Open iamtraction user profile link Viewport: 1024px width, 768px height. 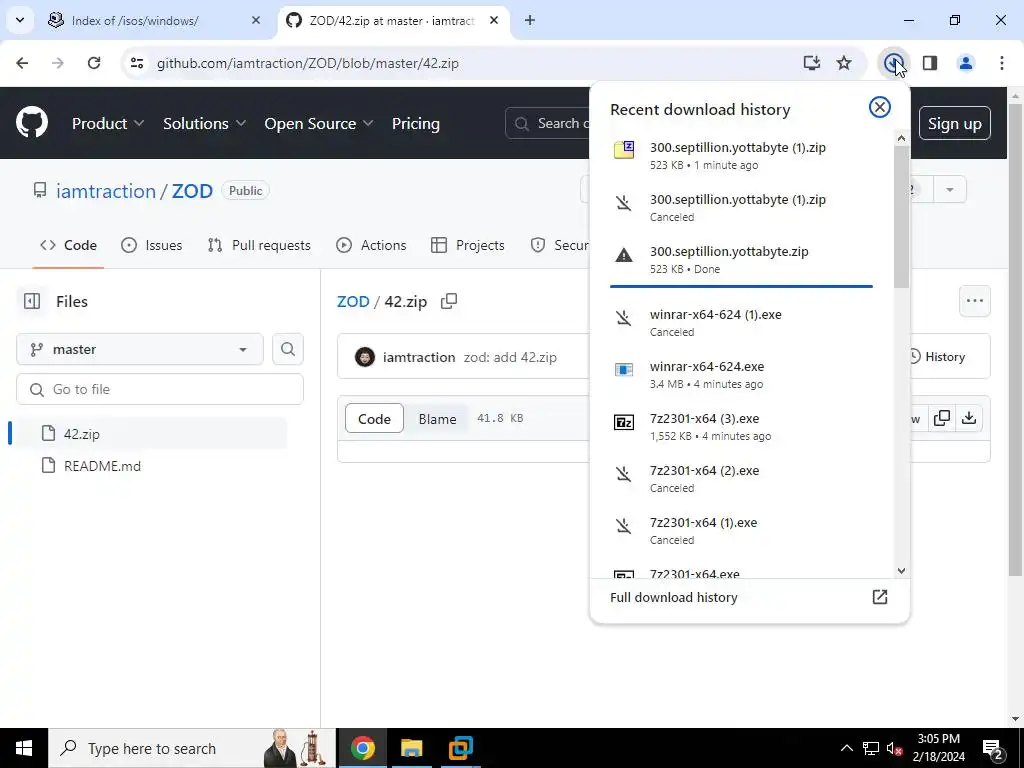(106, 191)
